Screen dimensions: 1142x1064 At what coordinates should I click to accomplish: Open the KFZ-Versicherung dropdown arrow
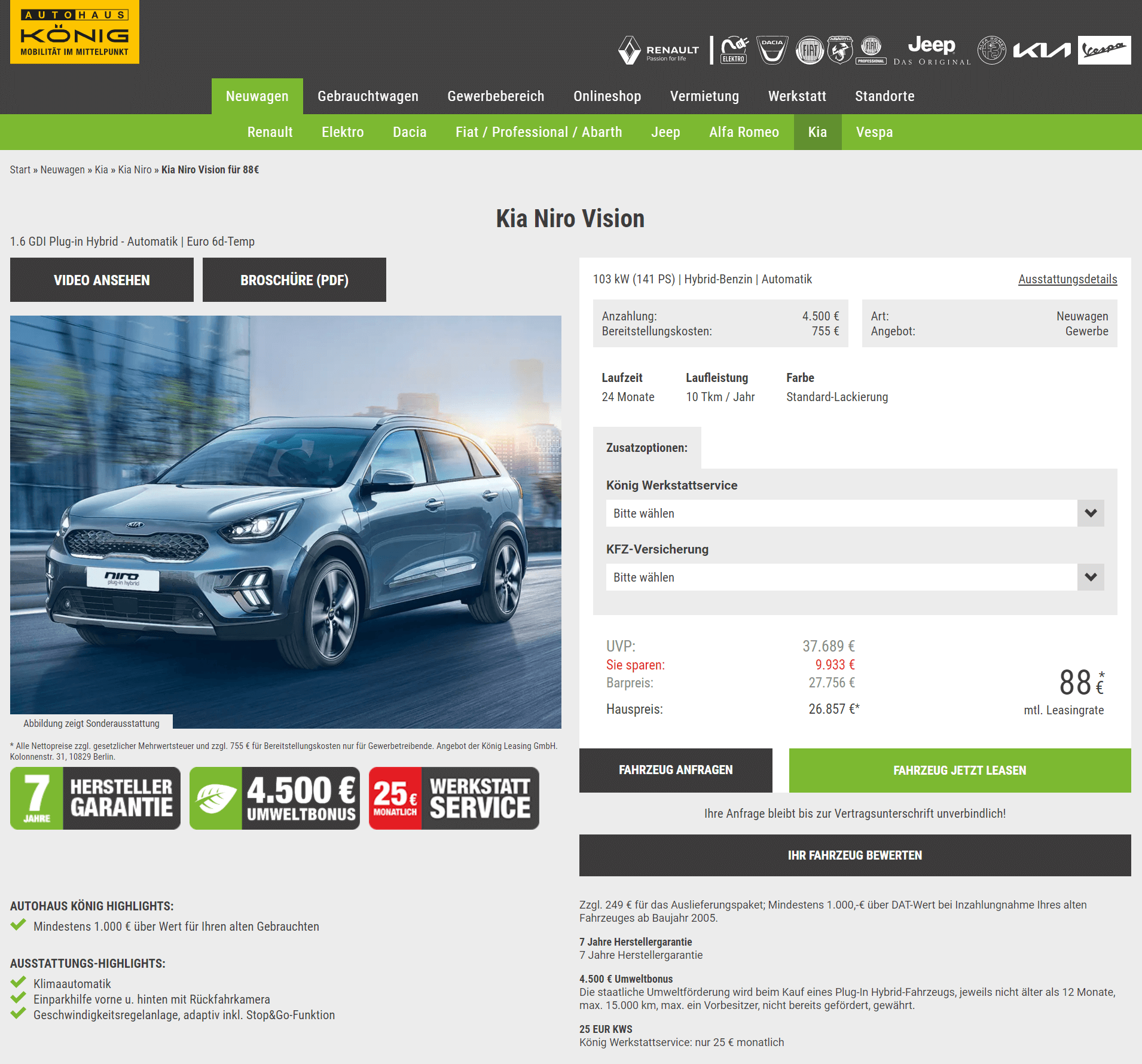pyautogui.click(x=1091, y=577)
